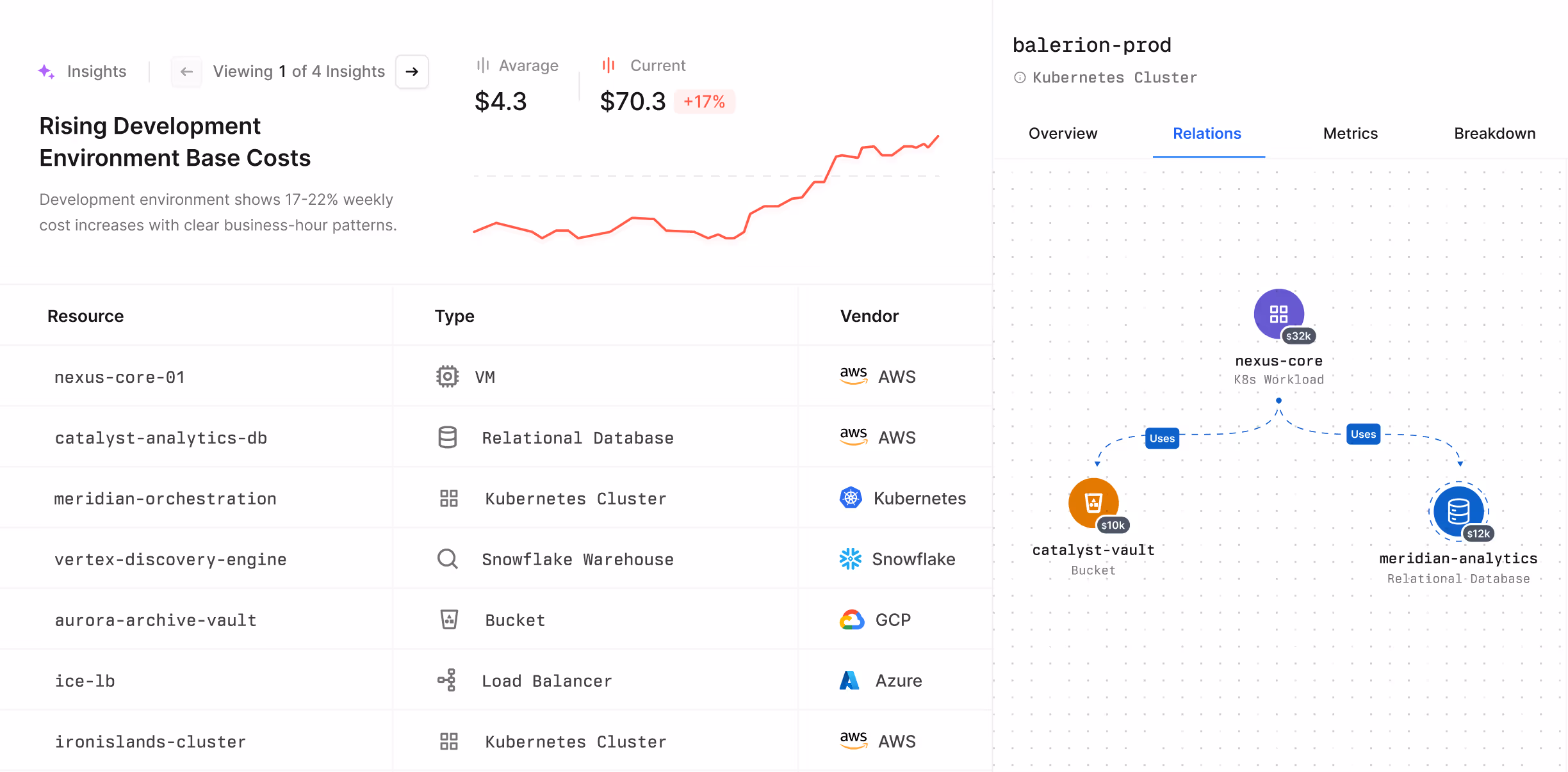The height and width of the screenshot is (772, 1568).
Task: Click the Viewing 1 of 4 Insights label
Action: pos(299,71)
